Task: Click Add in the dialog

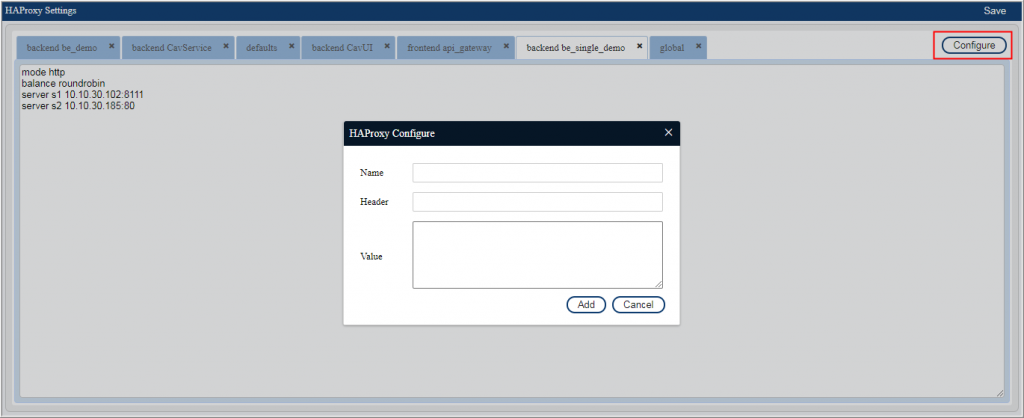Action: 586,305
